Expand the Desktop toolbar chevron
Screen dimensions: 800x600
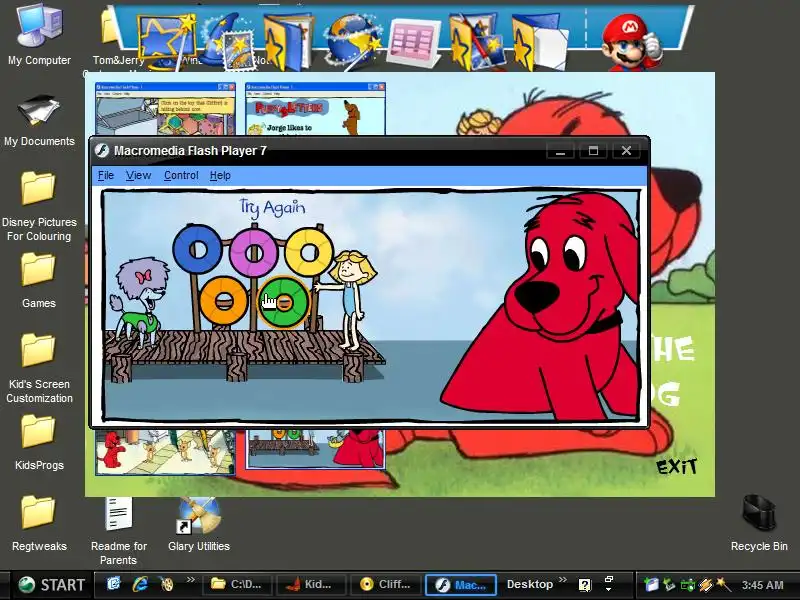[562, 580]
